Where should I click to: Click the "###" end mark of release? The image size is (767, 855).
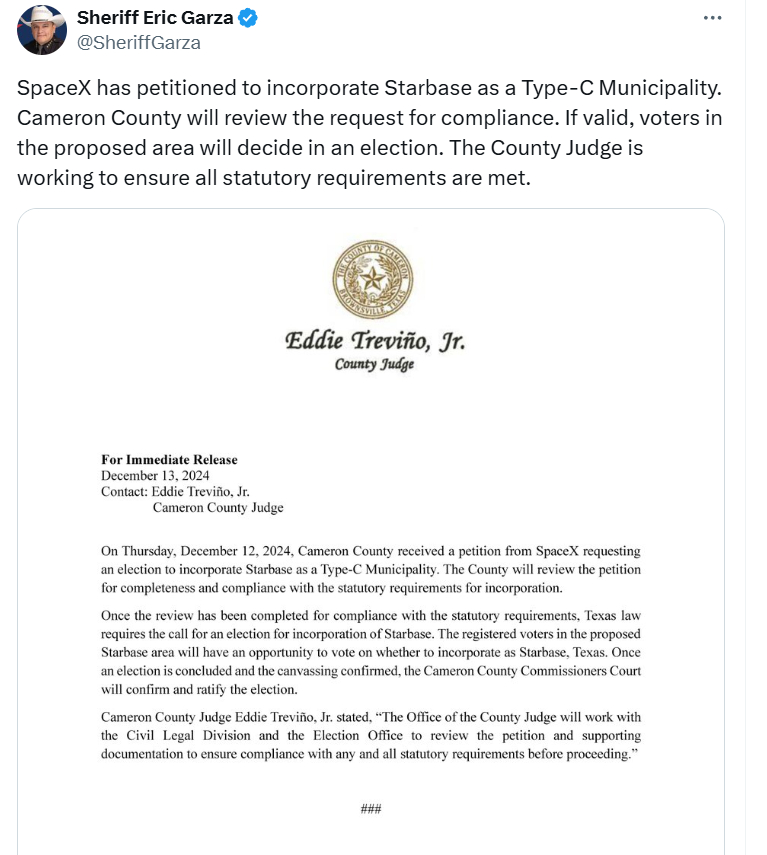tap(370, 809)
